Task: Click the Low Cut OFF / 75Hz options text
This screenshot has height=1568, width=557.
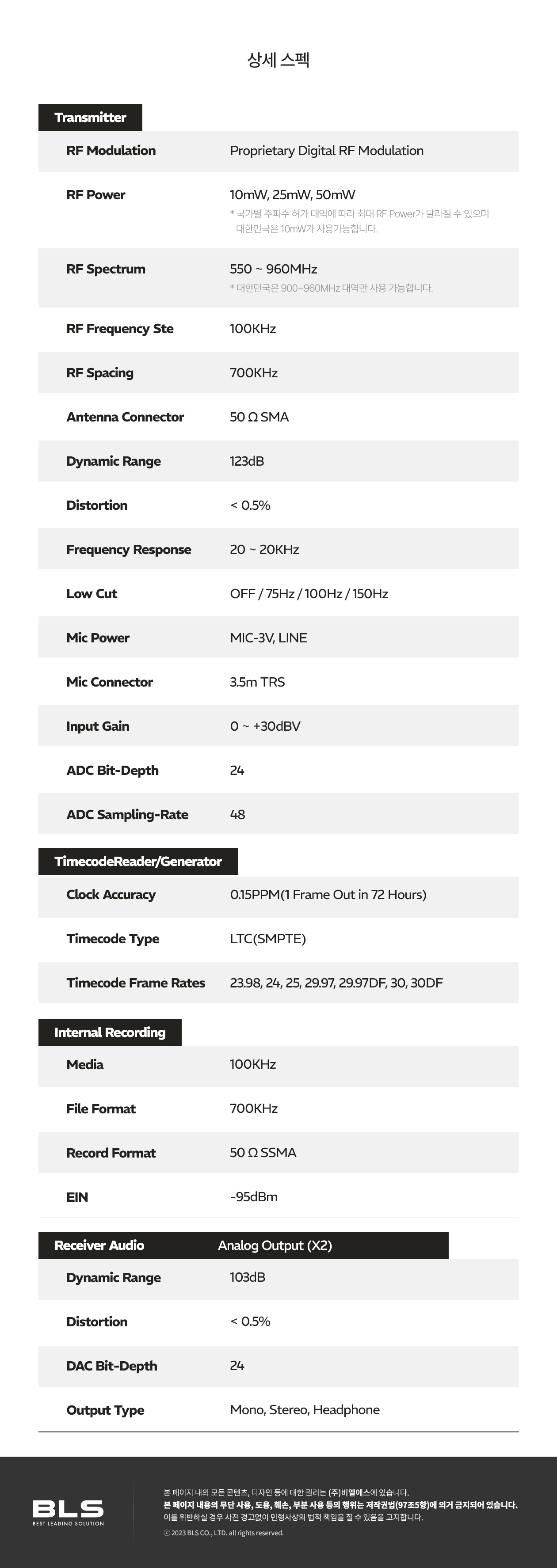Action: [x=309, y=593]
